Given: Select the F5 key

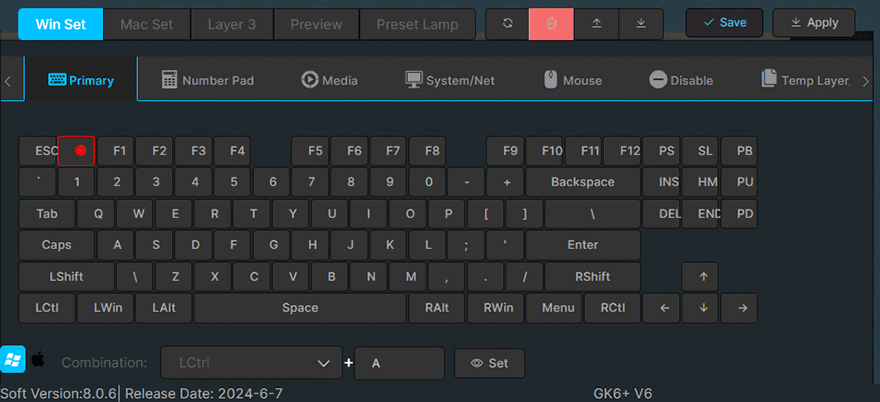Looking at the screenshot, I should coord(310,151).
